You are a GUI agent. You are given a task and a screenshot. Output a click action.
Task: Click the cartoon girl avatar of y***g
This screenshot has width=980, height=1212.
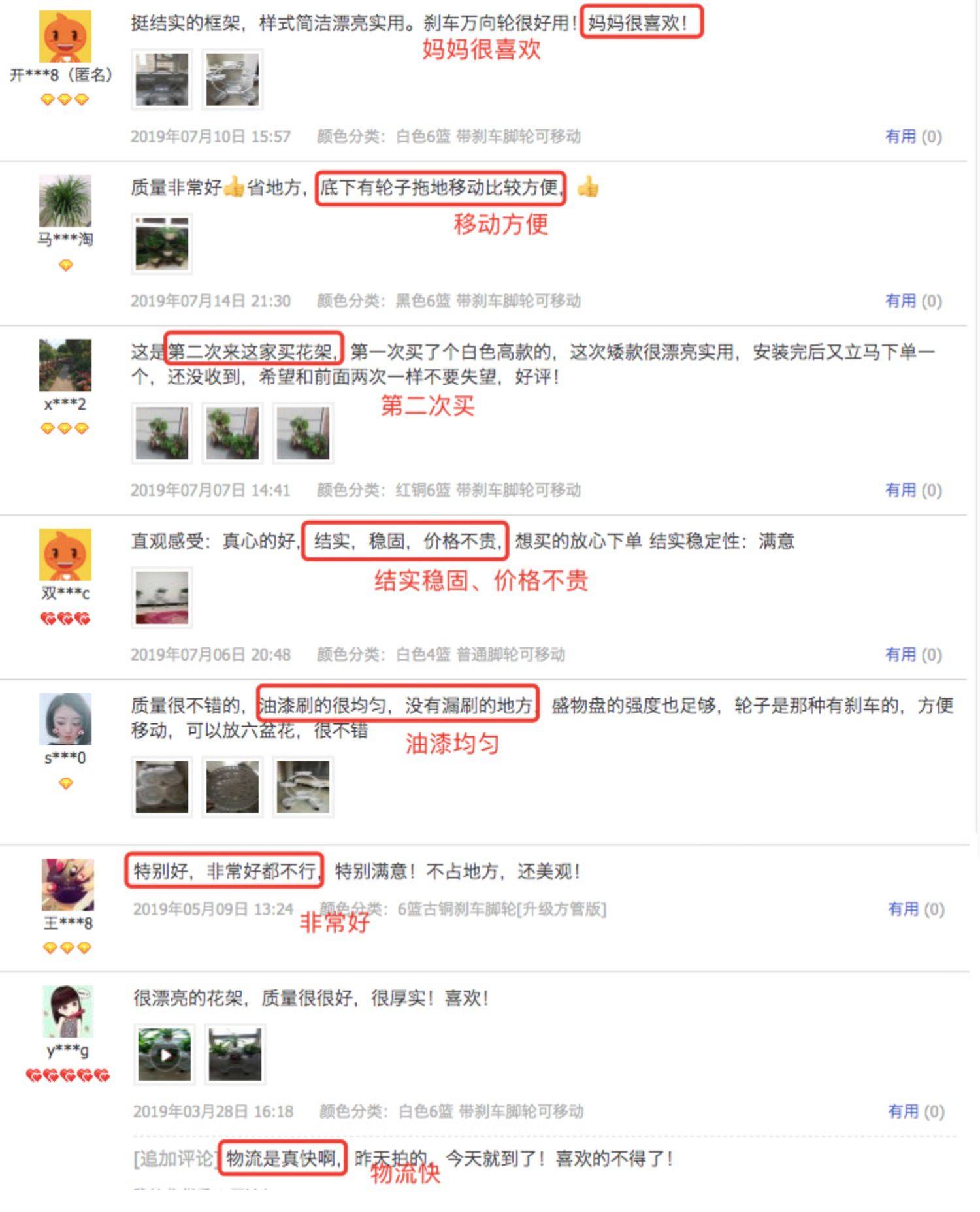coord(68,1011)
